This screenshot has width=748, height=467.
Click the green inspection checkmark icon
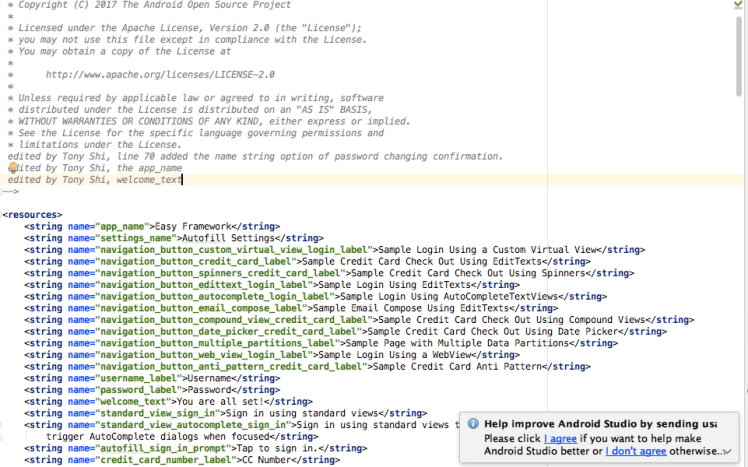(x=738, y=5)
